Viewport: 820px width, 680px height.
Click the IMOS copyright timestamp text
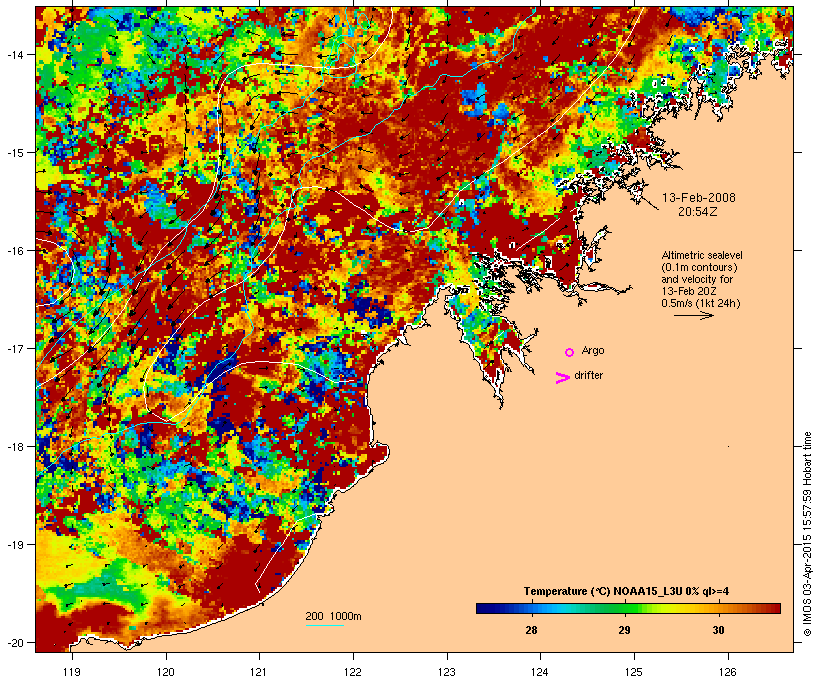pyautogui.click(x=808, y=534)
